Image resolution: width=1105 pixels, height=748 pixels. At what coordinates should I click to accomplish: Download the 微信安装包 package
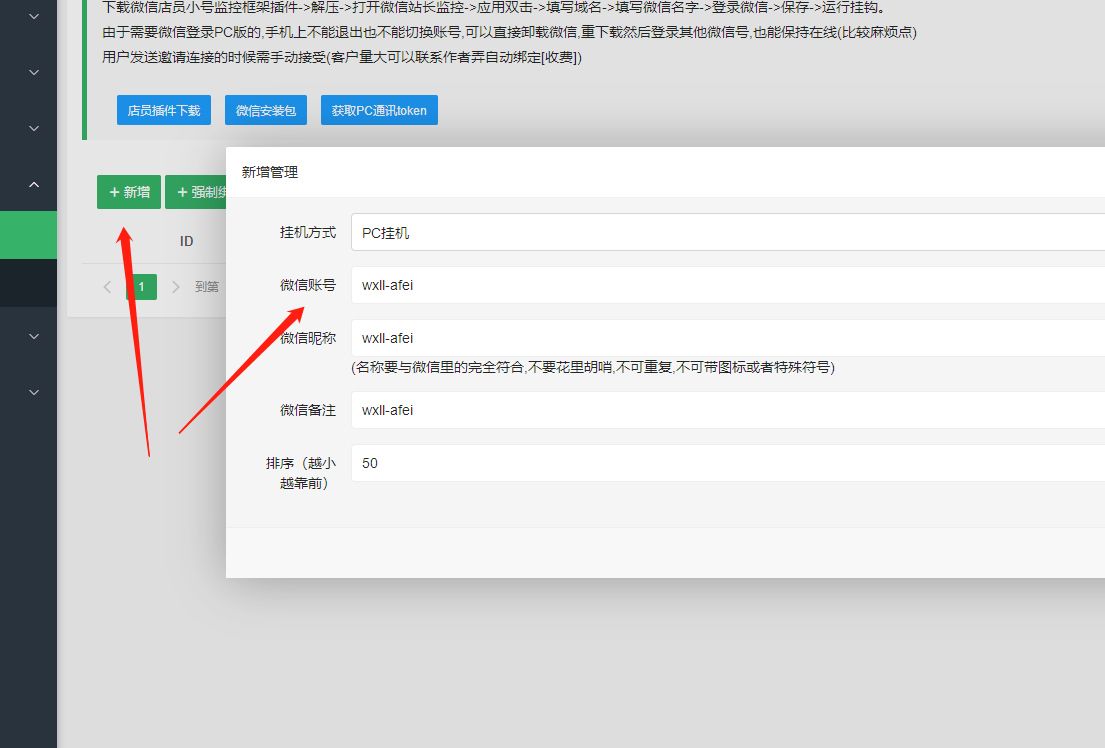266,111
